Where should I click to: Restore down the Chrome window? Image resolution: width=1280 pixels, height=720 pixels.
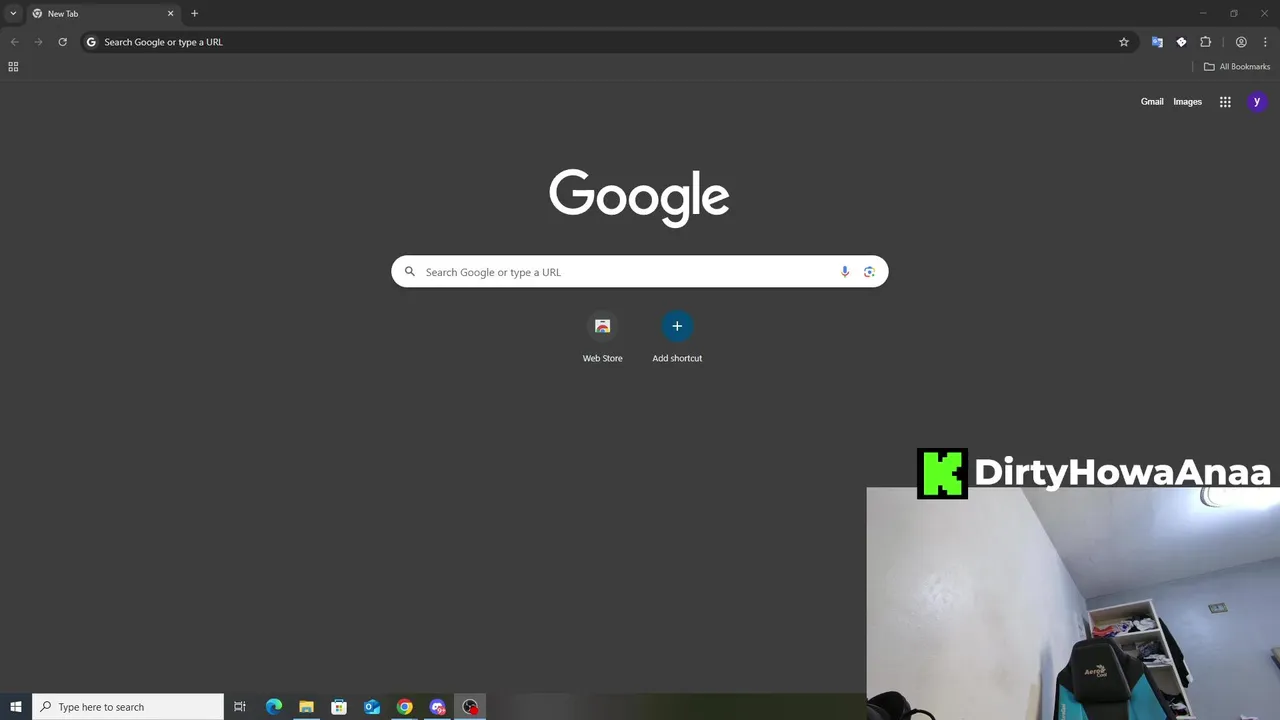pos(1234,13)
